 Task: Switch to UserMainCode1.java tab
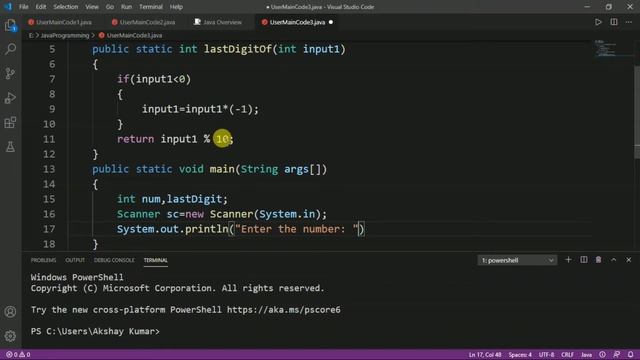pyautogui.click(x=64, y=22)
